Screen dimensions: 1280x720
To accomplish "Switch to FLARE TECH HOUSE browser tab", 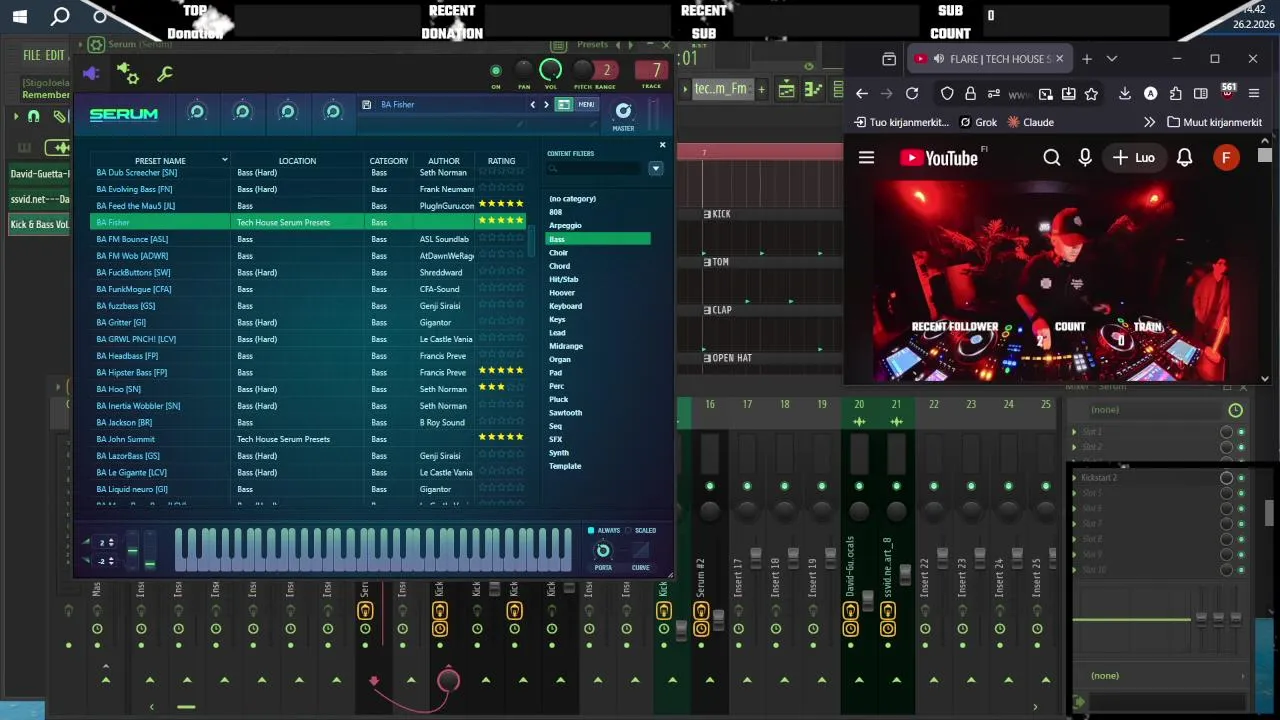I will [x=990, y=59].
